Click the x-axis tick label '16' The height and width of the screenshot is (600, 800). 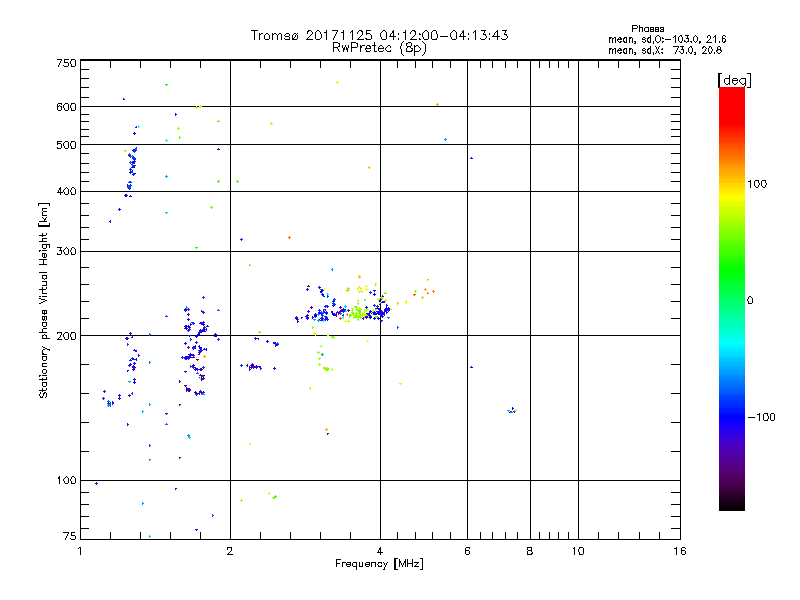click(680, 551)
